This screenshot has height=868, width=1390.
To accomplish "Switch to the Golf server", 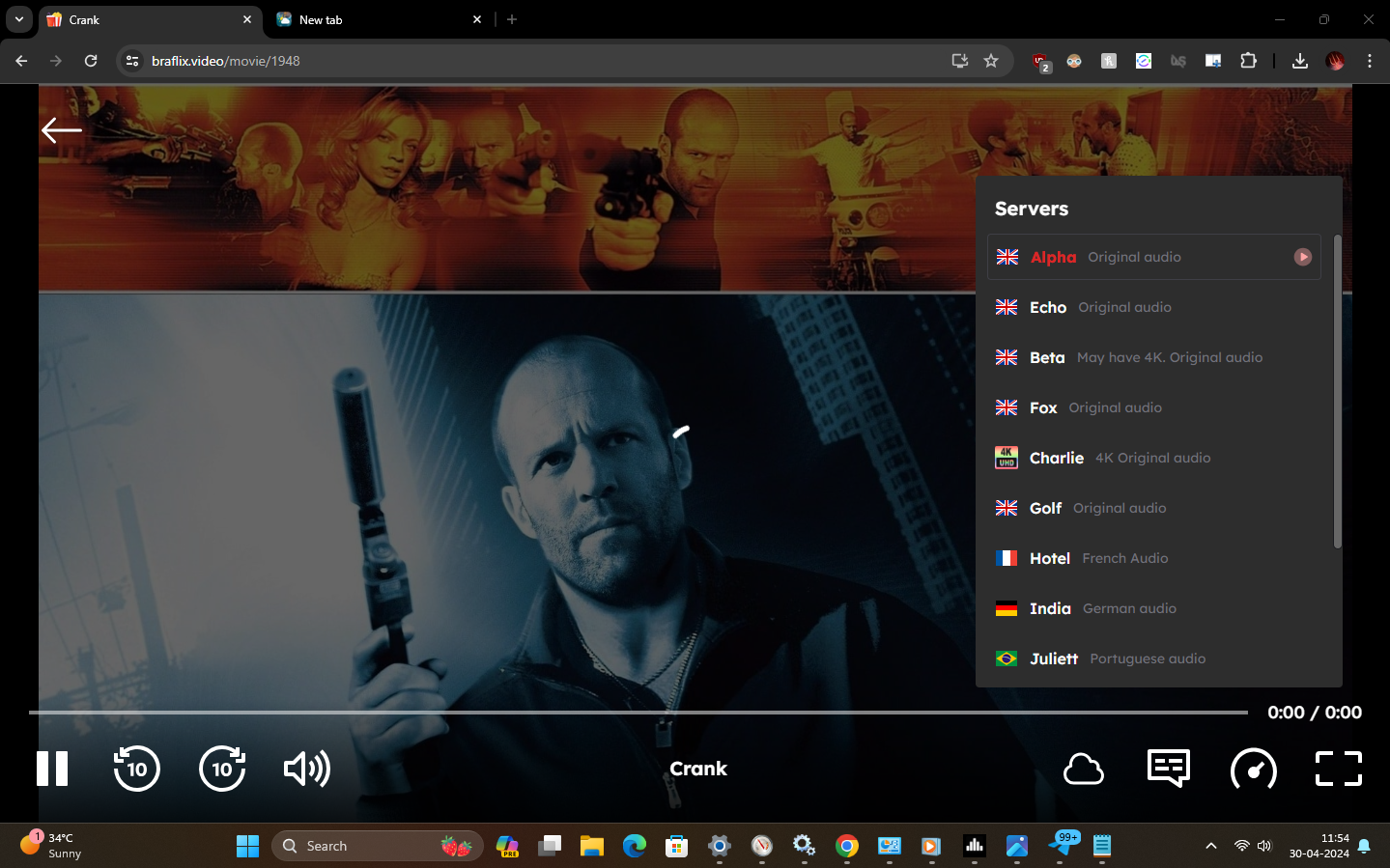I will (1154, 508).
